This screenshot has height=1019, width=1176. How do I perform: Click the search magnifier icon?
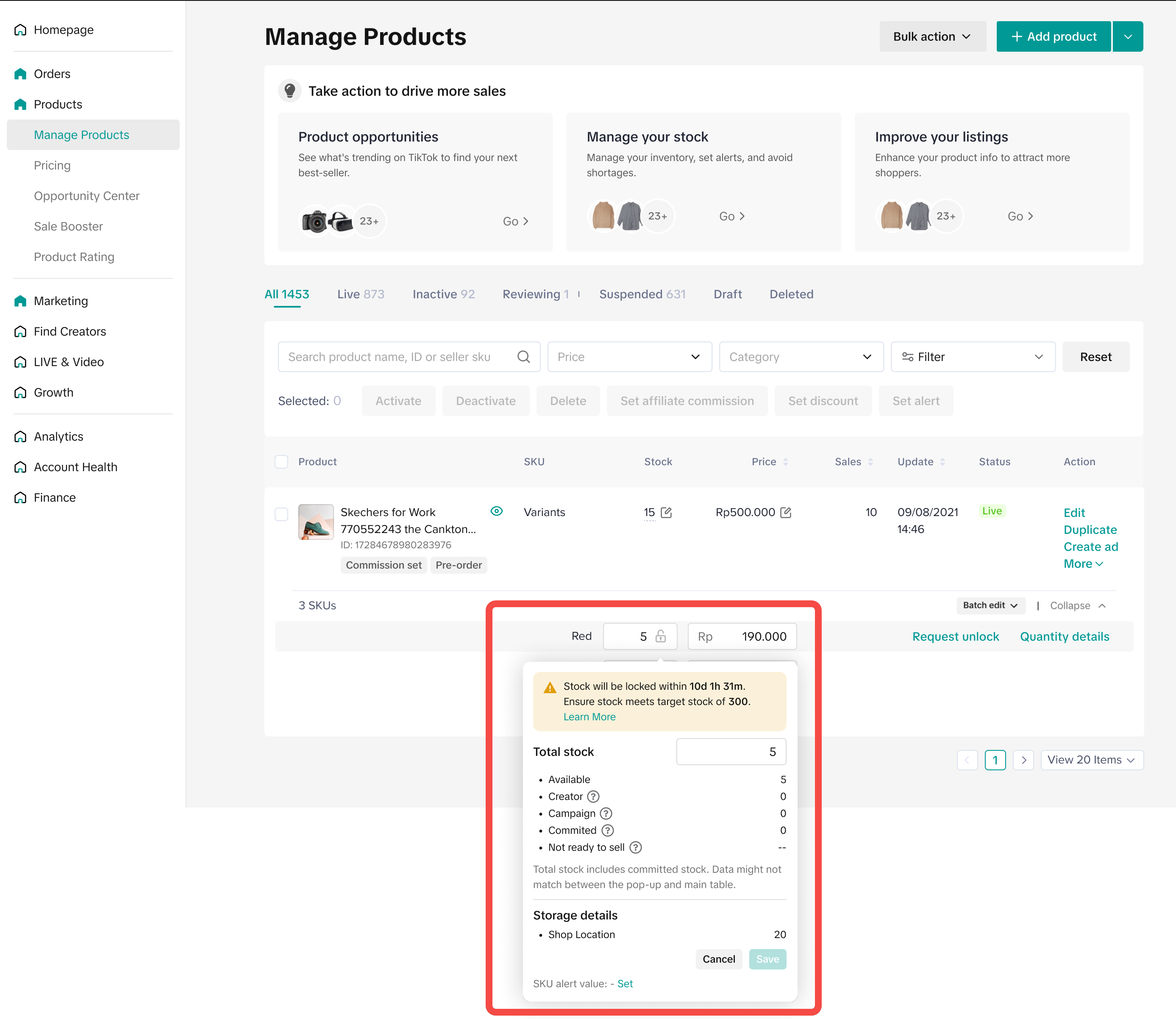[523, 356]
